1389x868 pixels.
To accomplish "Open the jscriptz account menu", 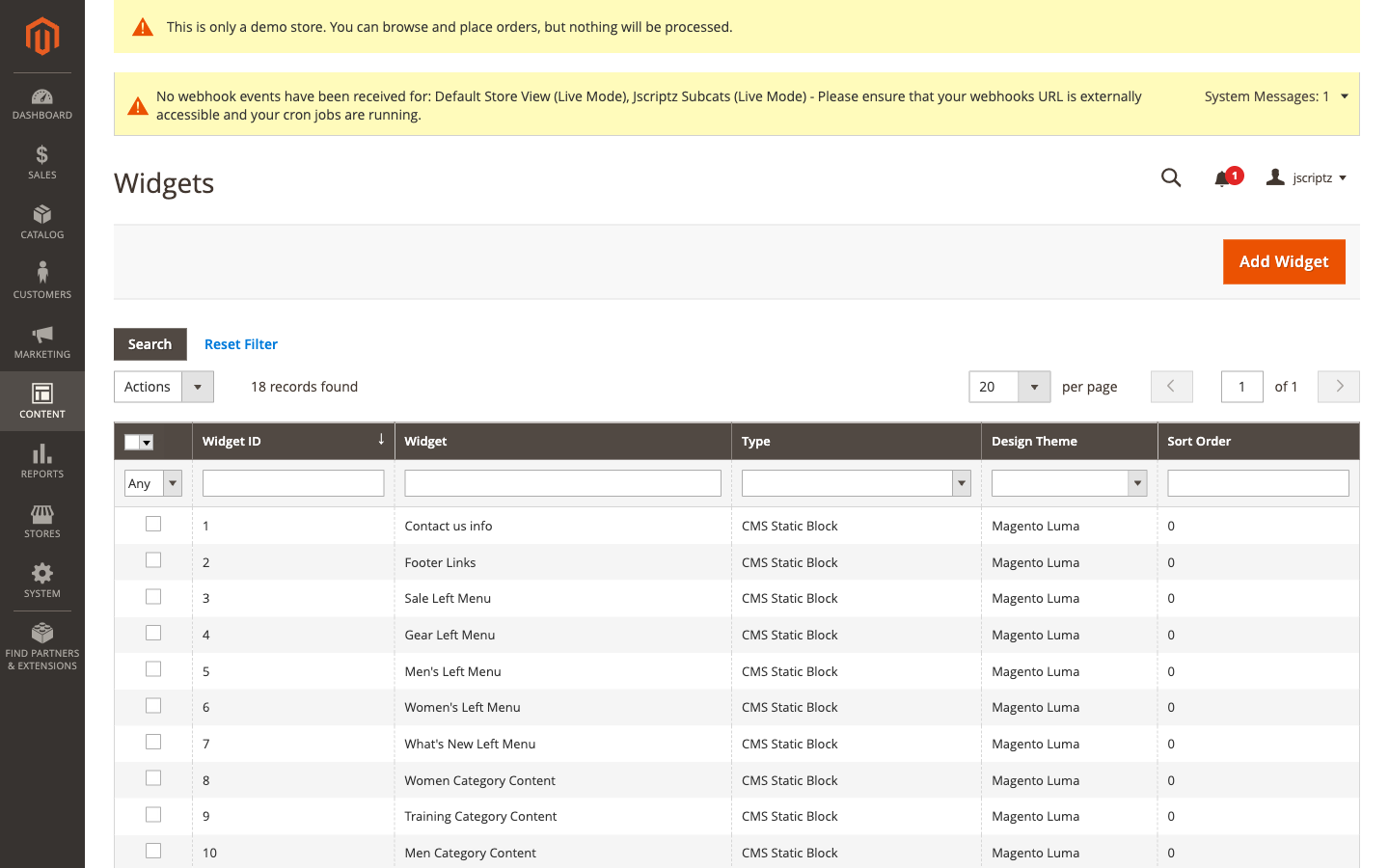I will [1306, 177].
